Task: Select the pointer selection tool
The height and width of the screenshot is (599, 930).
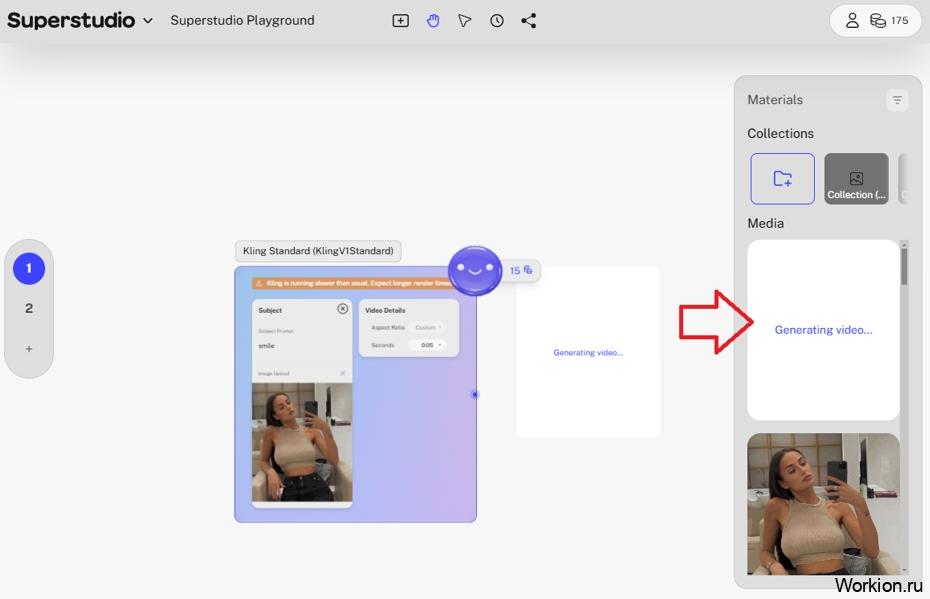Action: [464, 21]
